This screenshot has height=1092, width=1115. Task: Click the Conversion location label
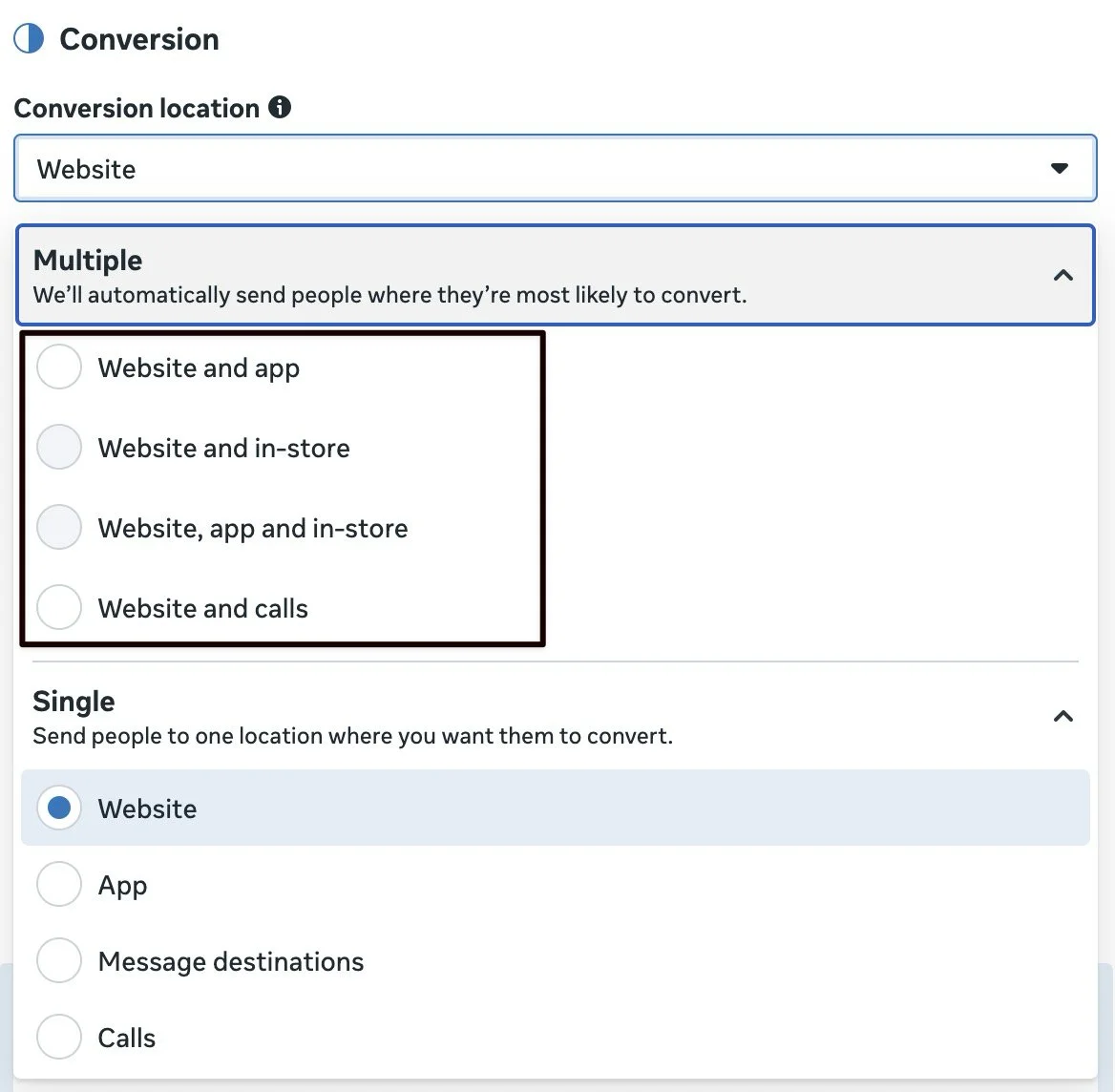tap(138, 108)
